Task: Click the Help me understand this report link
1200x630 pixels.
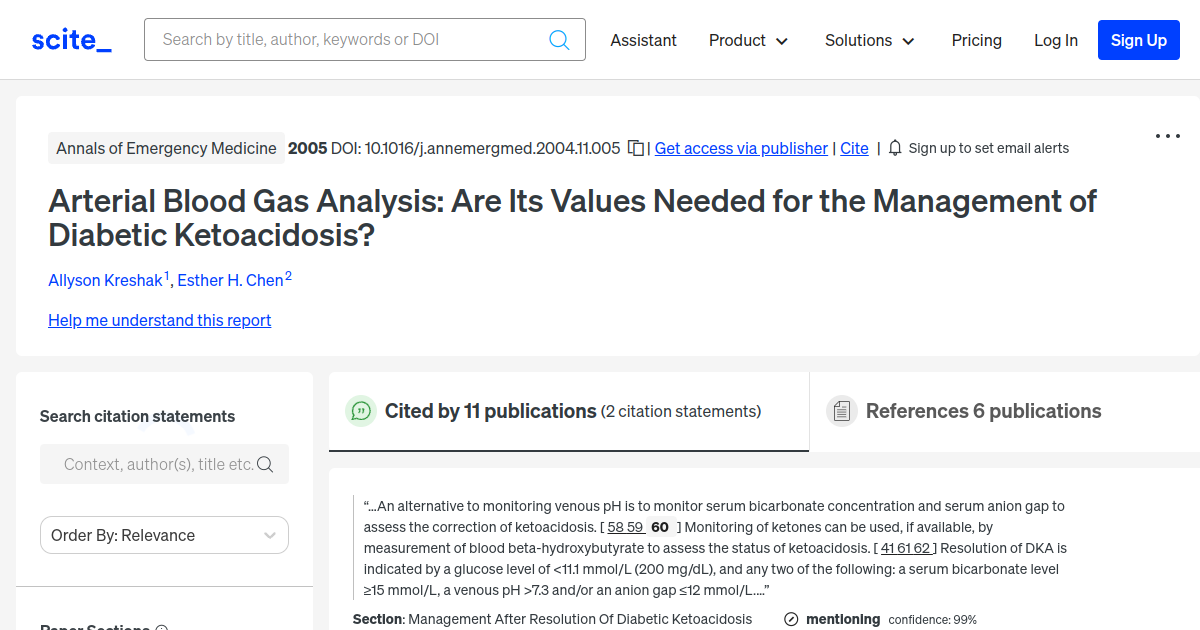Action: pyautogui.click(x=159, y=320)
